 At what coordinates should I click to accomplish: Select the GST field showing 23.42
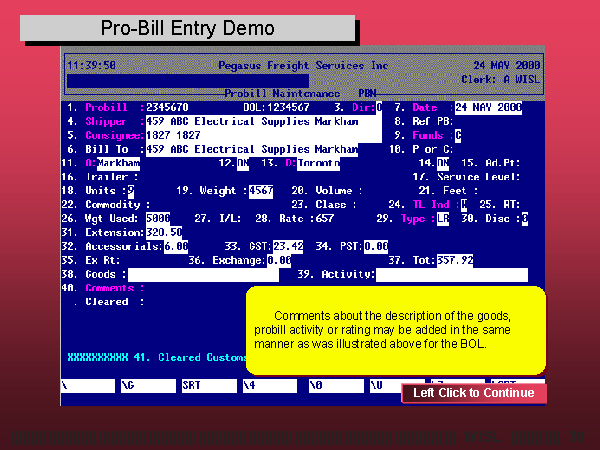click(x=288, y=246)
